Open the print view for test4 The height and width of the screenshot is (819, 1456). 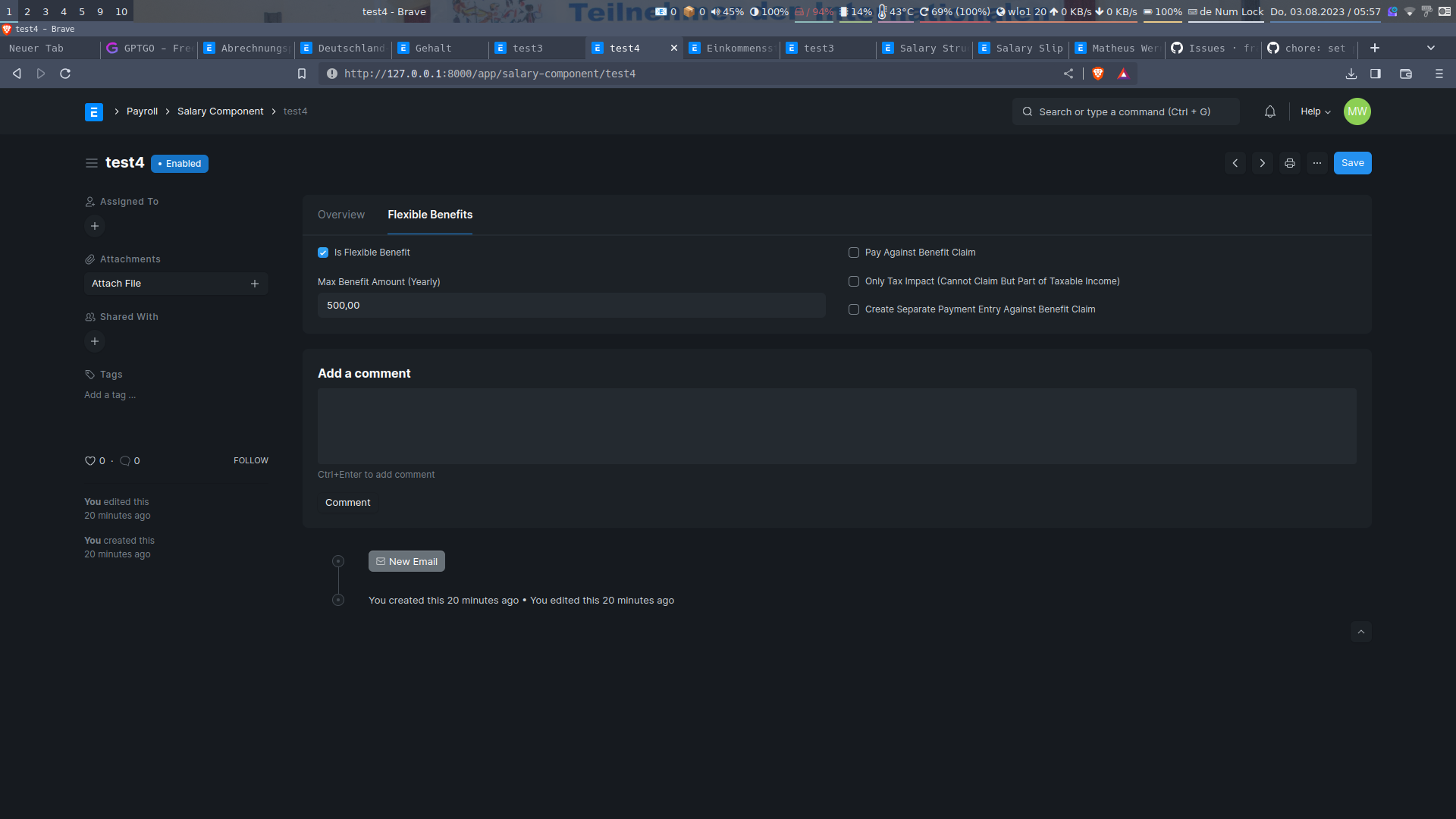coord(1289,163)
